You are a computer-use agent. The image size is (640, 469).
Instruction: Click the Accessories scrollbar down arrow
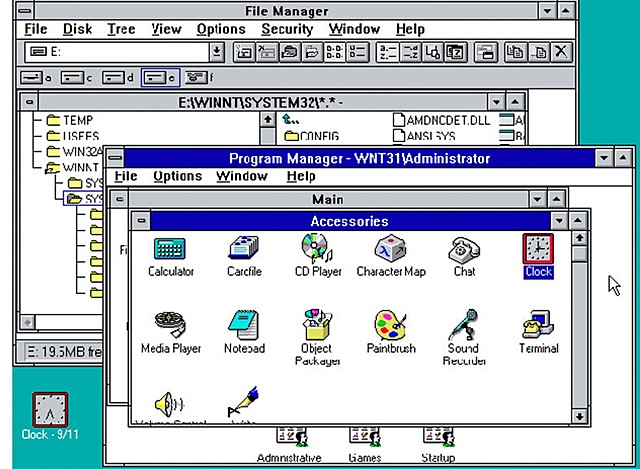580,416
